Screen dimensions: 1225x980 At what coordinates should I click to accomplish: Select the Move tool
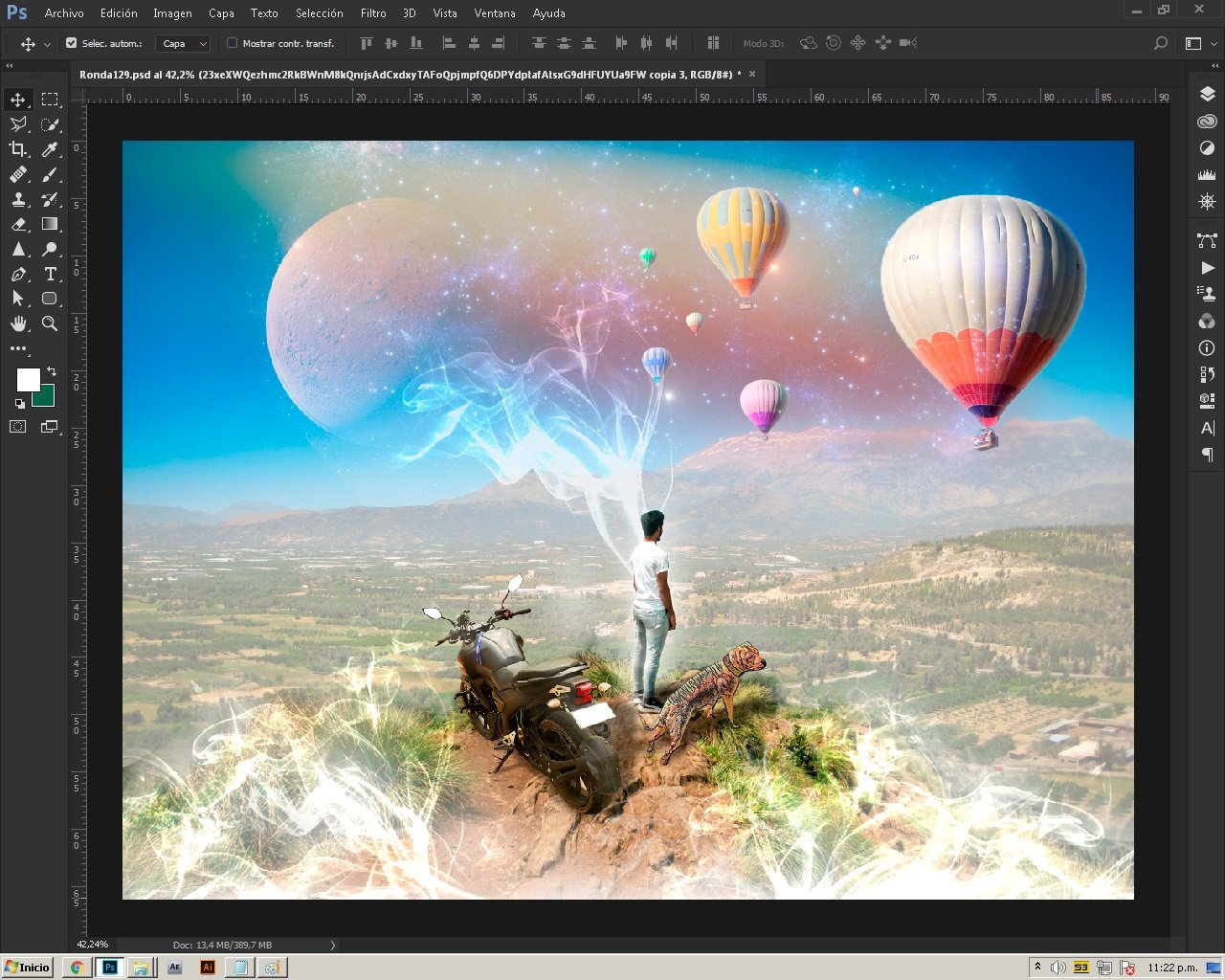(x=18, y=100)
